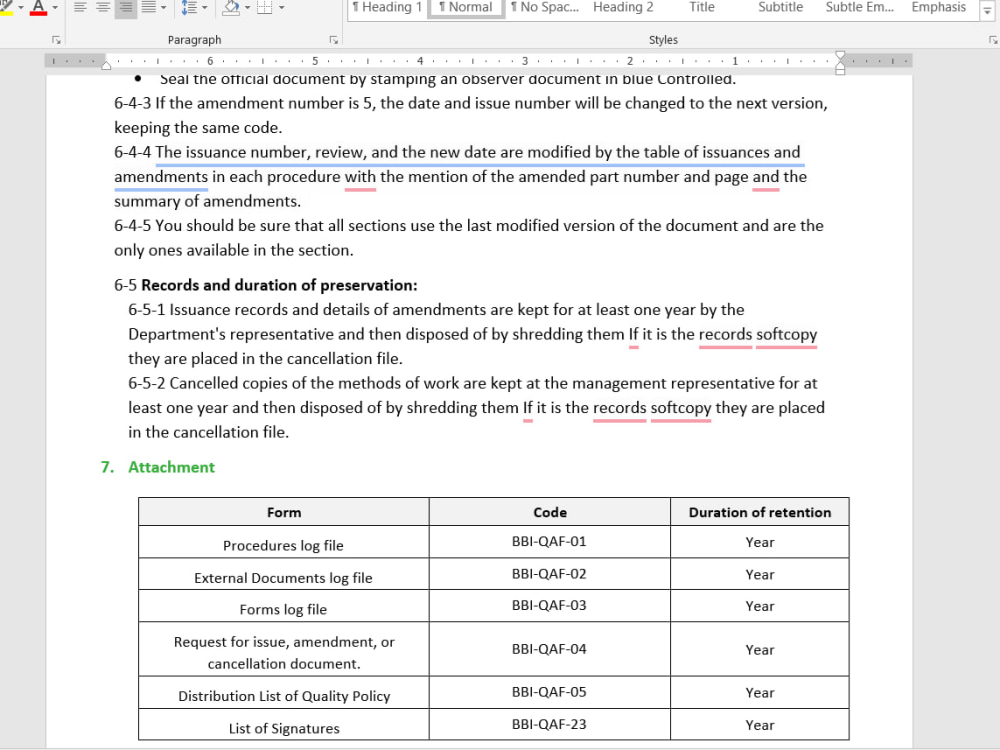Click the underlined word 'with' in 6-4-4

(x=360, y=177)
